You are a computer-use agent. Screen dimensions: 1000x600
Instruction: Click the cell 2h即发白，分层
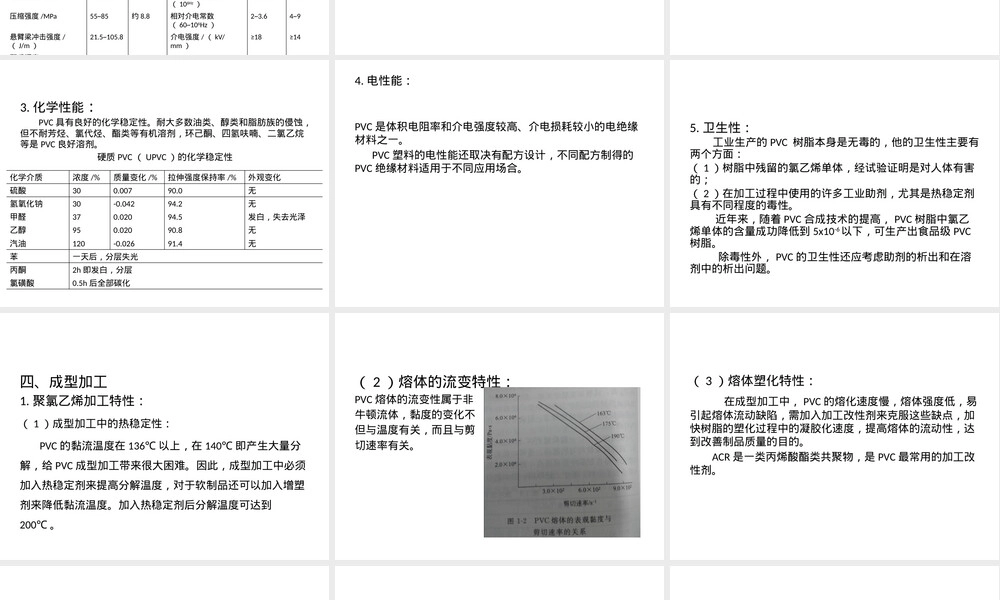(102, 270)
